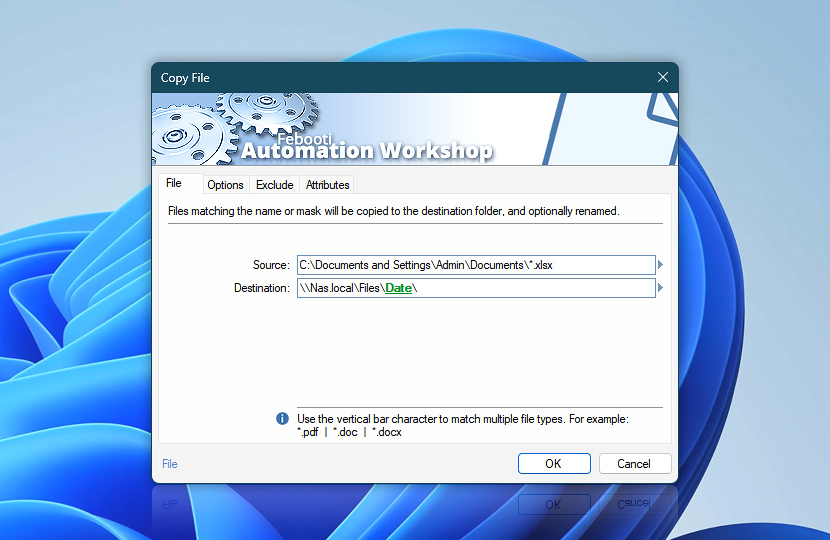Switch to the File tab

(180, 183)
